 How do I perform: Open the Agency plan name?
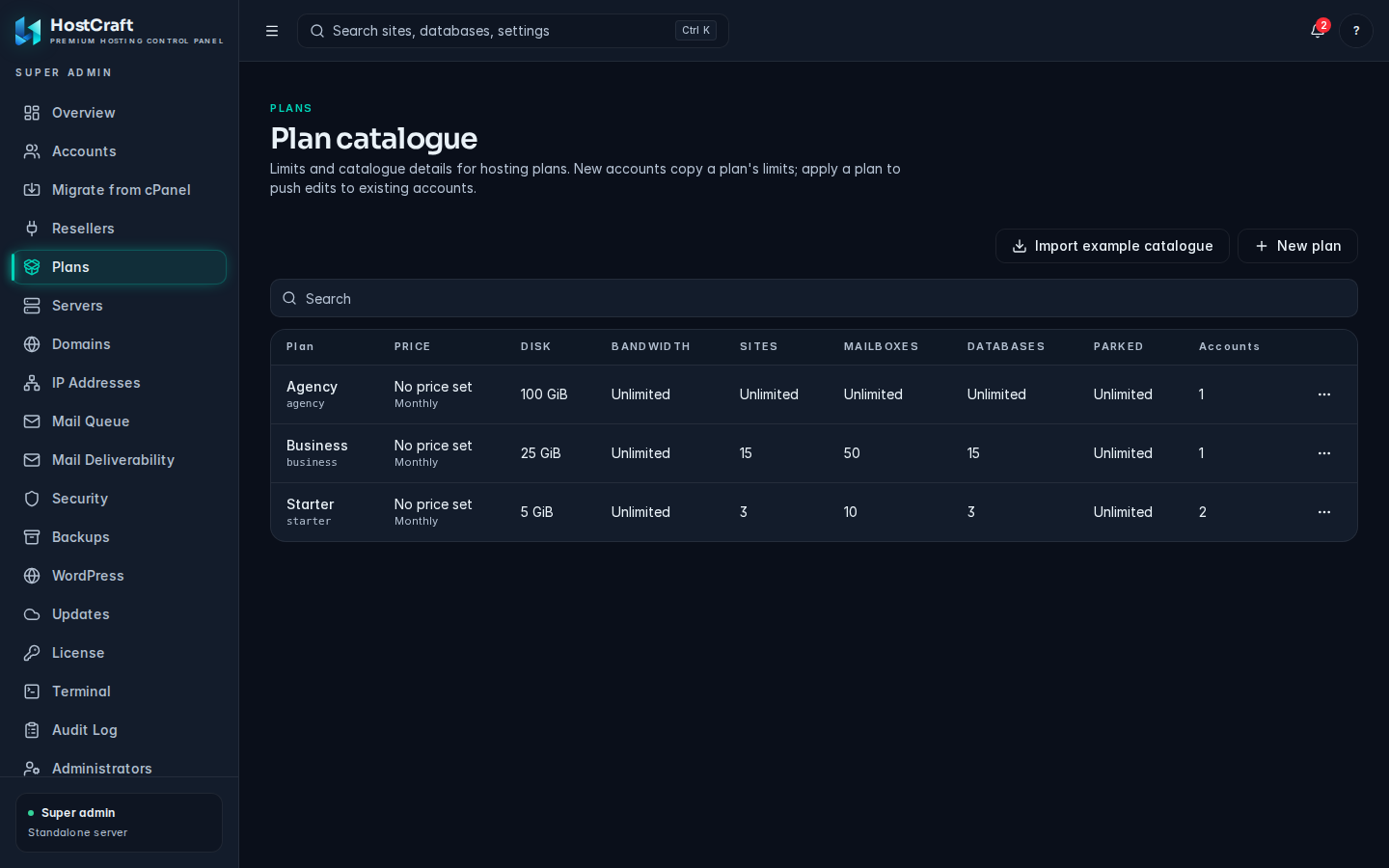tap(312, 387)
